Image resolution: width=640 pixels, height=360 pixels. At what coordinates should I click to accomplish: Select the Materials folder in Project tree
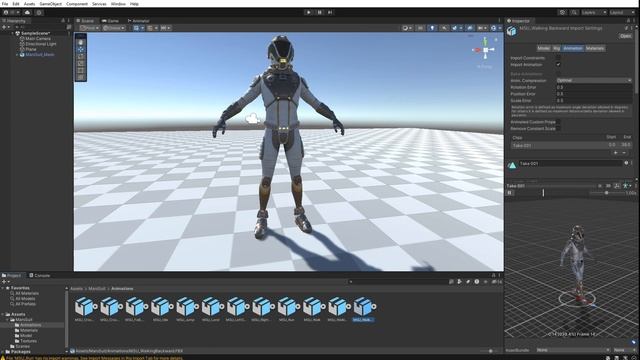pyautogui.click(x=29, y=330)
